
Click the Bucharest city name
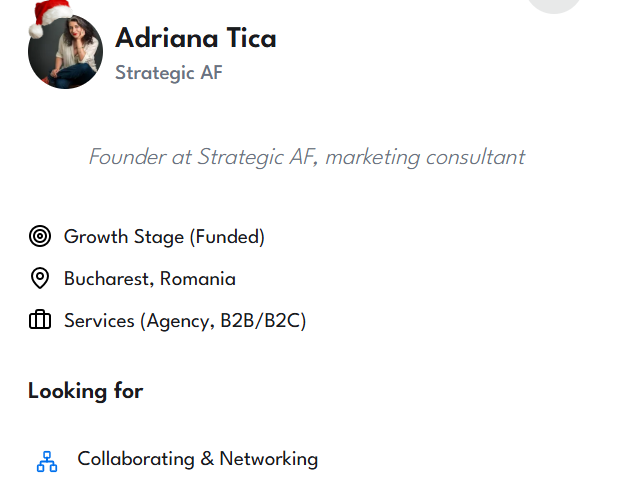coord(106,279)
